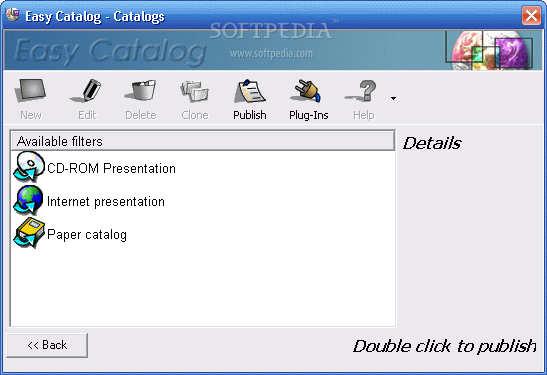Screen dimensions: 547x375
Task: Click the Delete trash bin icon
Action: [141, 90]
